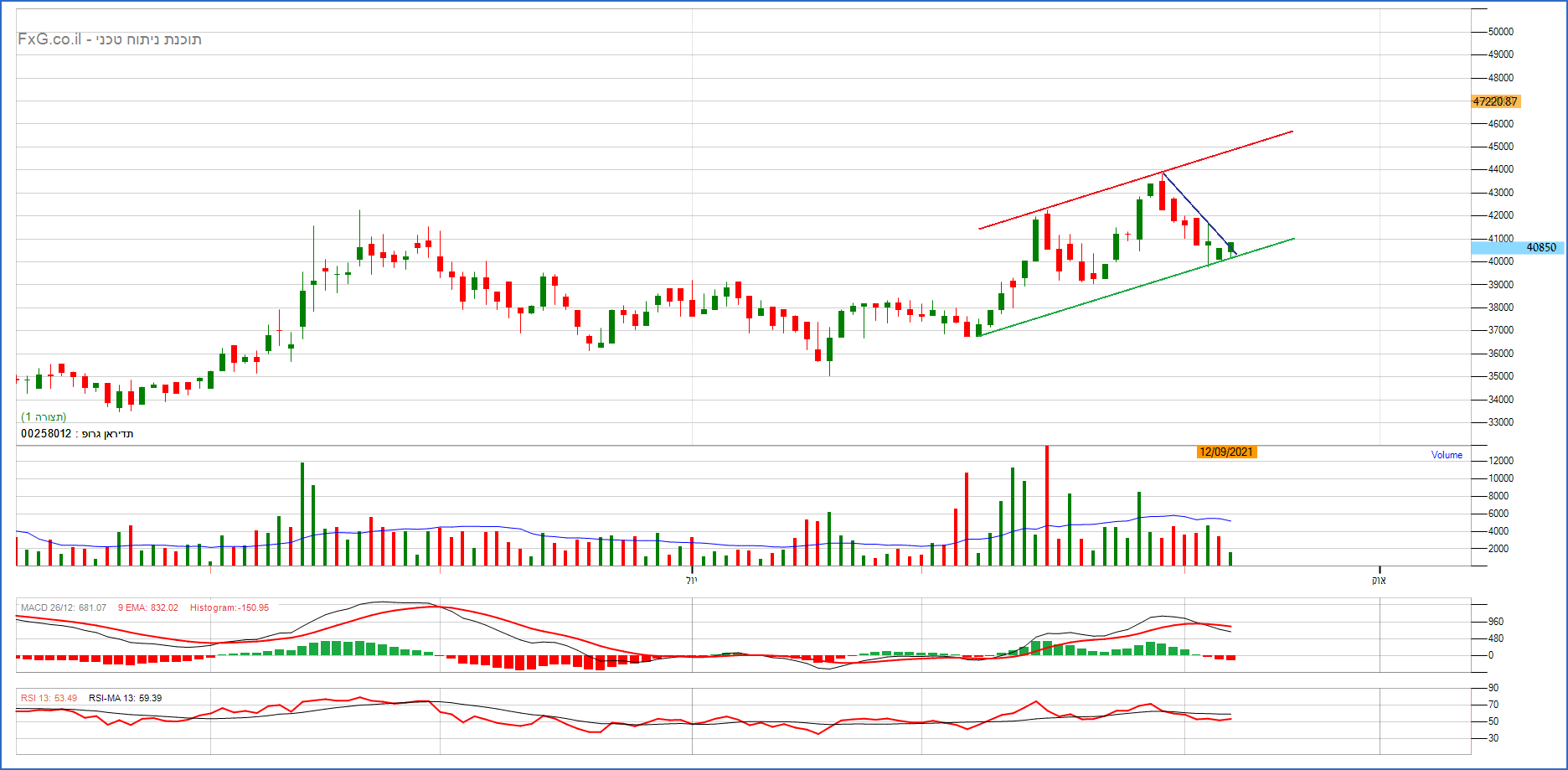
Task: Click the orange 47220.87 price marker
Action: pos(1495,101)
